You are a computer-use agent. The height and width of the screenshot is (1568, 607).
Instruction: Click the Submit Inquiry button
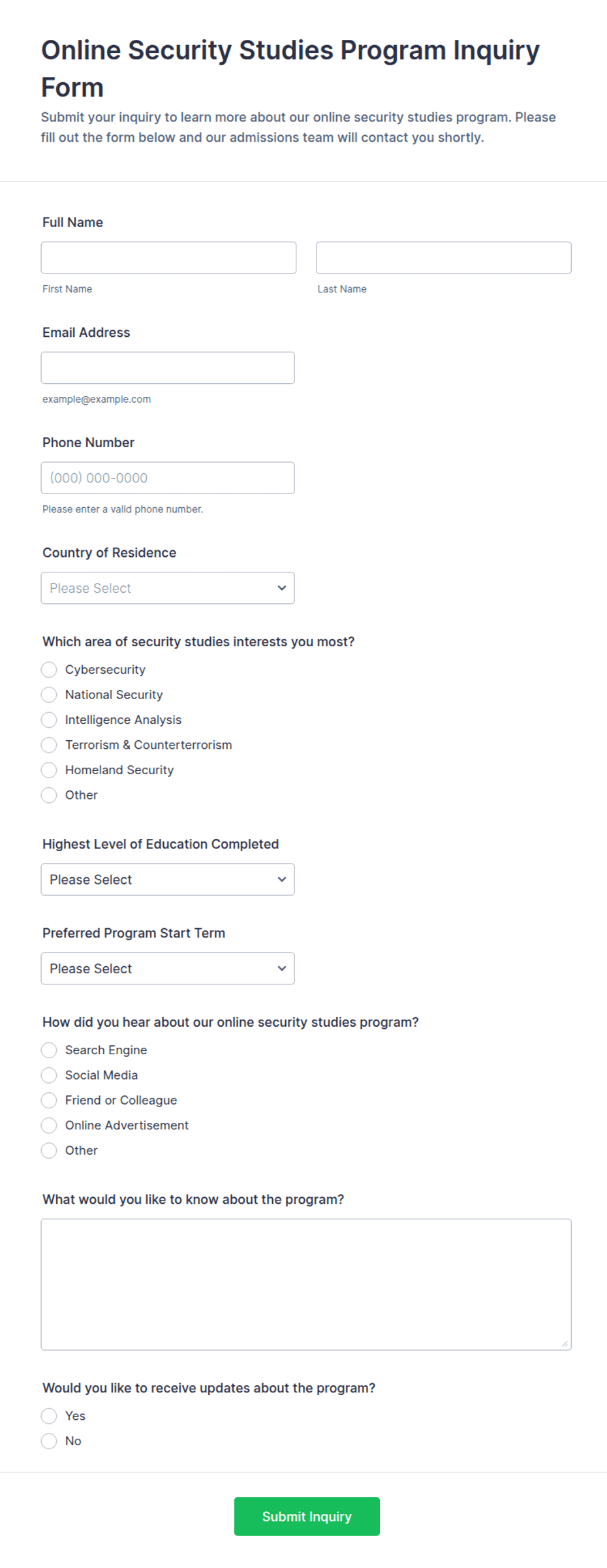[307, 1516]
